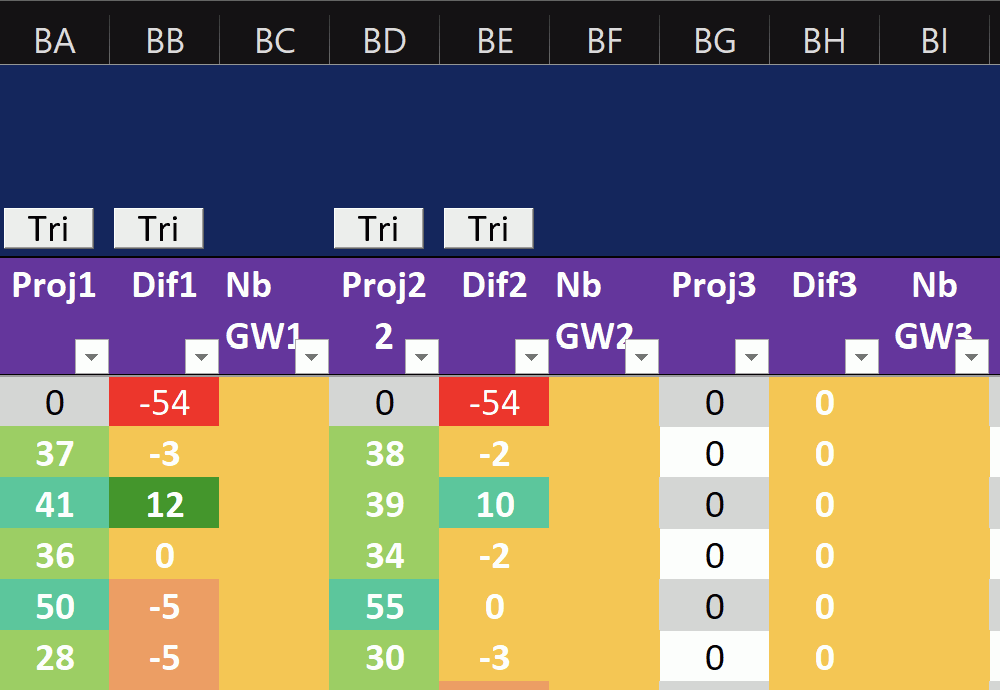Expand the Nb GW1 filter arrow

(312, 356)
